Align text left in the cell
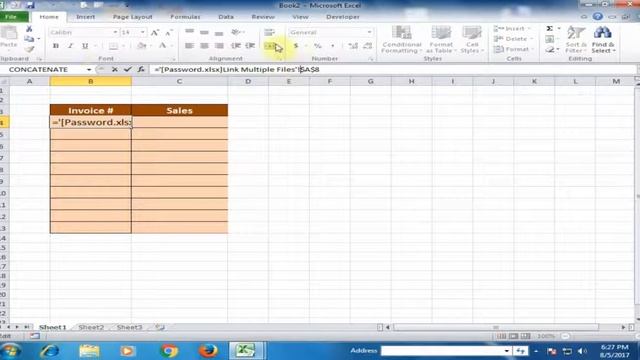The image size is (640, 360). tap(189, 46)
